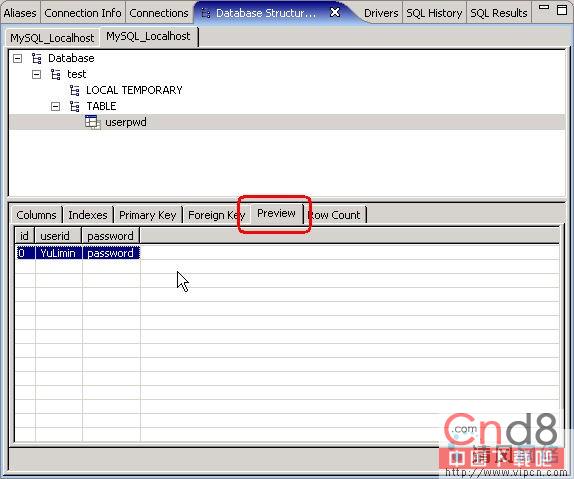Close the Database Structure view tab
Viewport: 574px width, 479px height.
(335, 12)
